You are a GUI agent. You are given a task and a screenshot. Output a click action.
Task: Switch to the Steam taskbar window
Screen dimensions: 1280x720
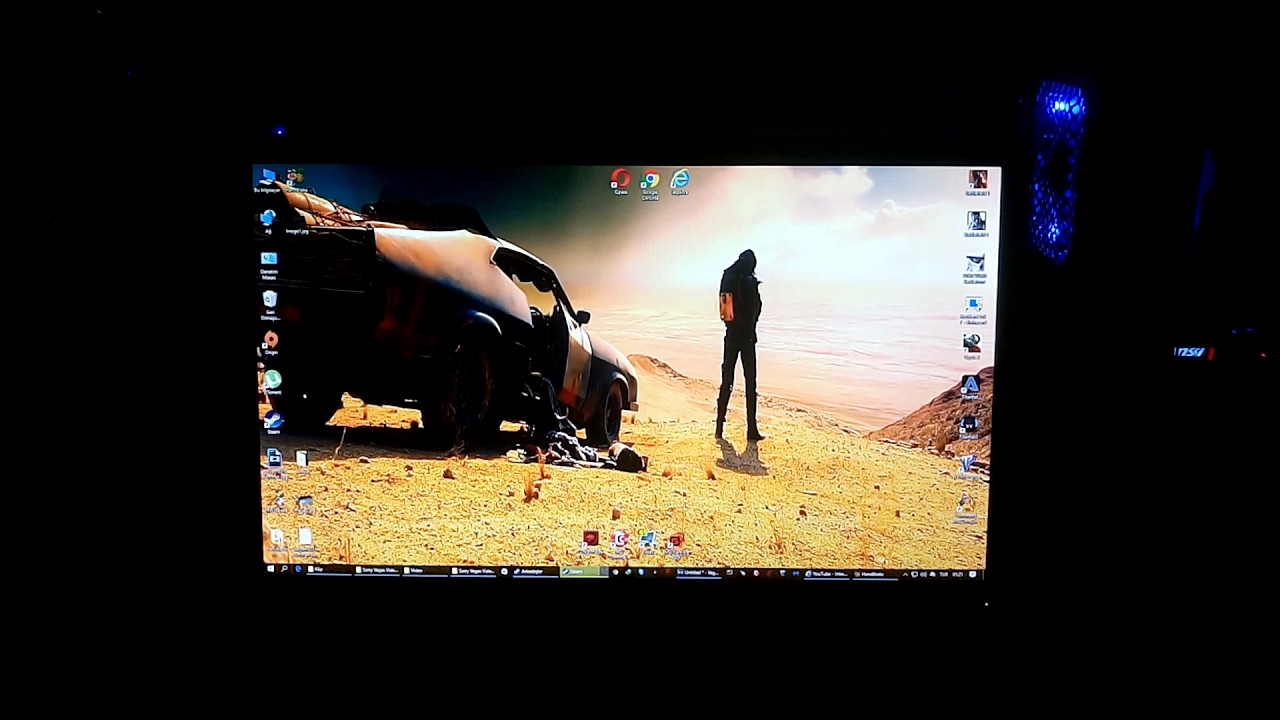[584, 572]
